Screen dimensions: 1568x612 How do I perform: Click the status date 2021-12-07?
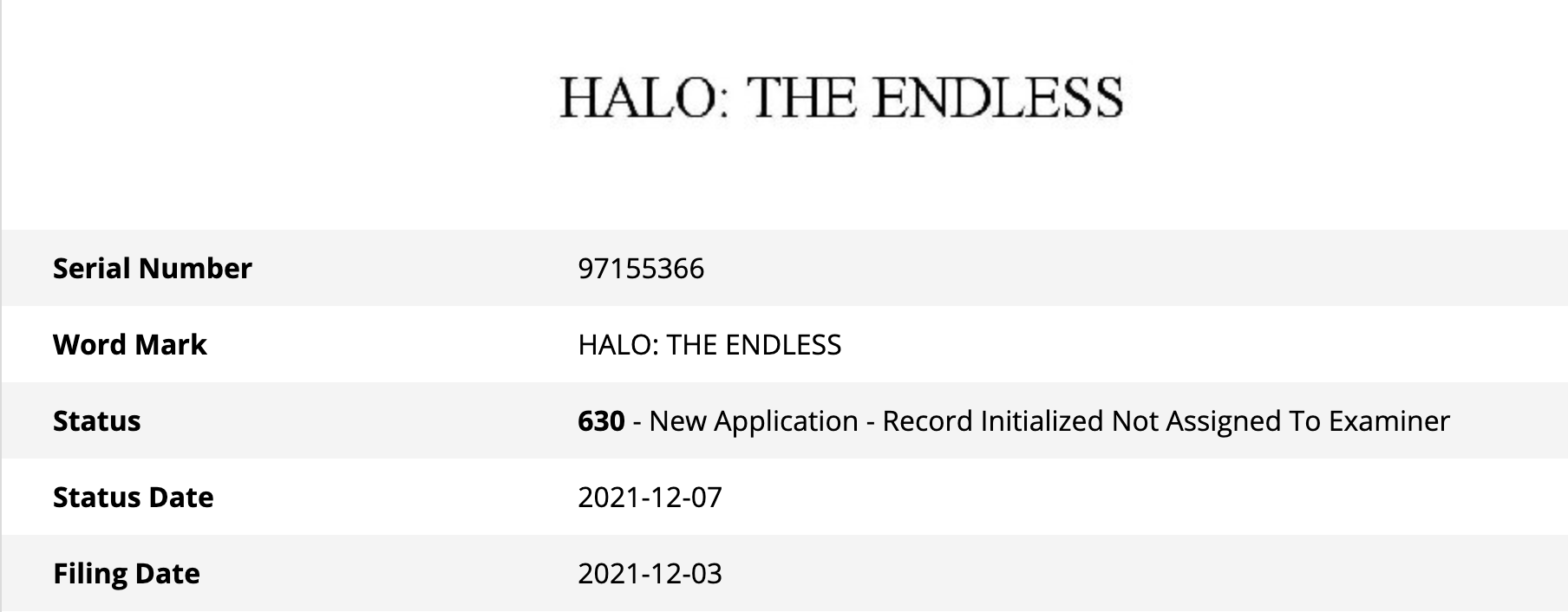pos(650,498)
